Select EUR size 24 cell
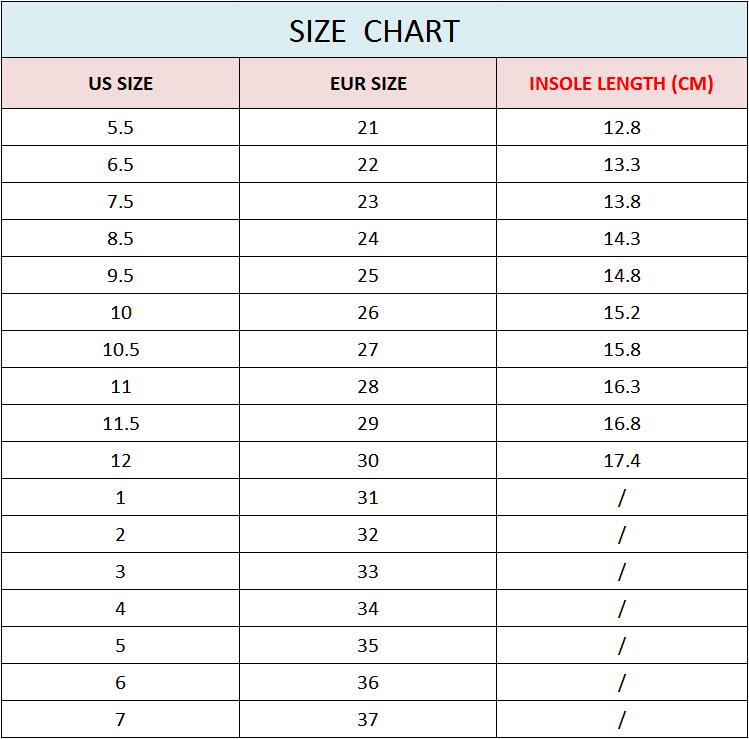This screenshot has width=749, height=739. pos(368,239)
